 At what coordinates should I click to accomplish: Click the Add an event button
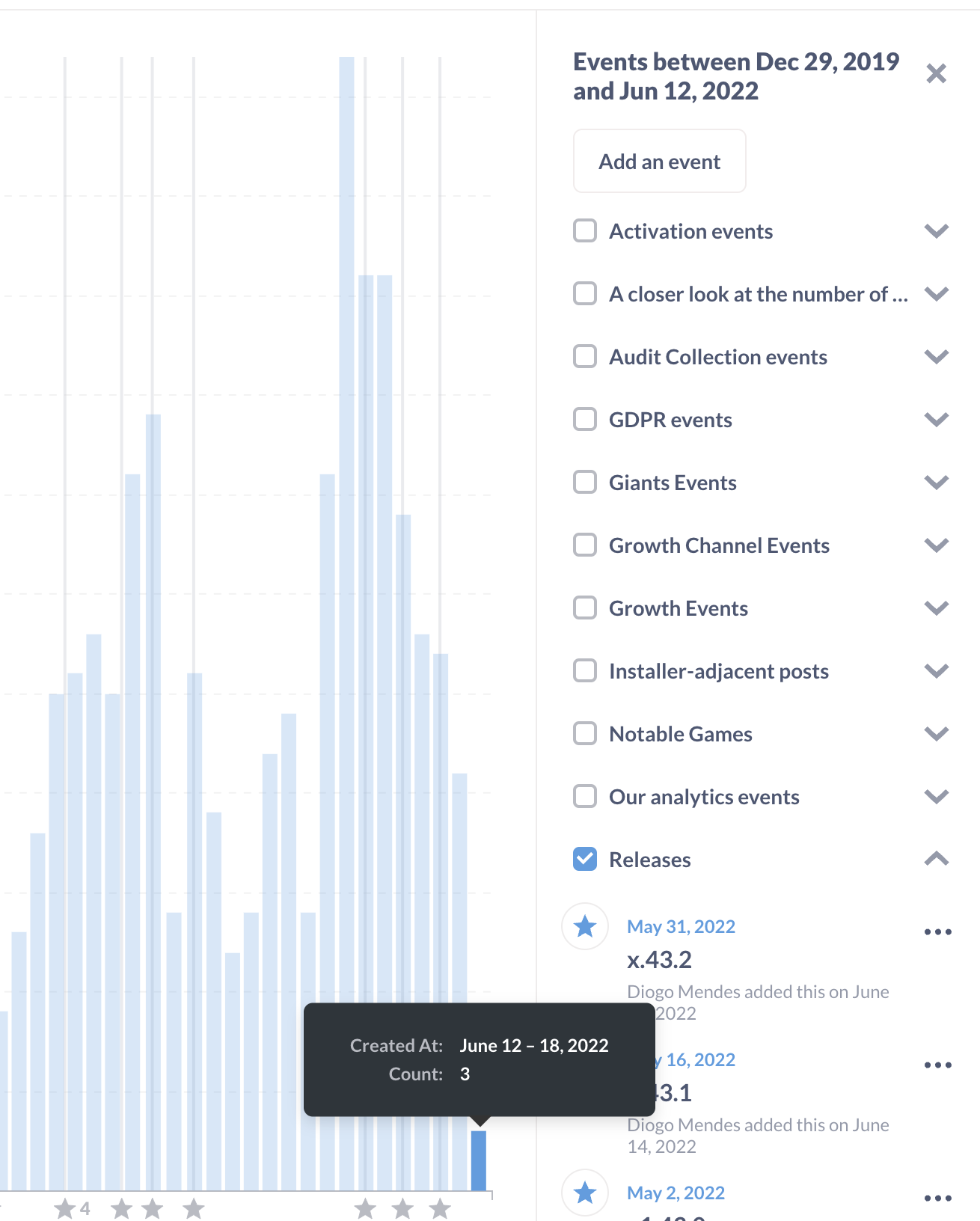point(659,161)
